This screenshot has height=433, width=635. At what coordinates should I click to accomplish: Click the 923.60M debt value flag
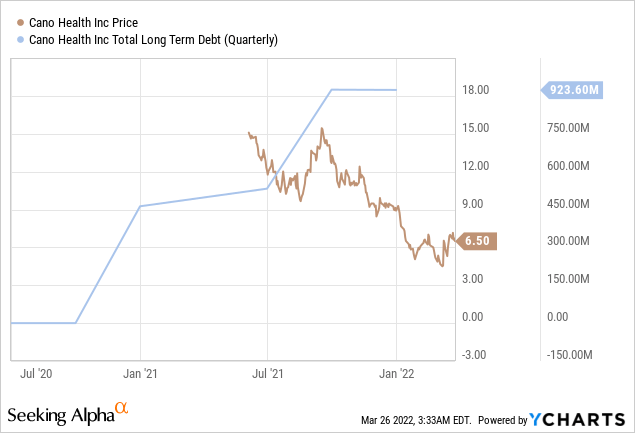tap(574, 90)
